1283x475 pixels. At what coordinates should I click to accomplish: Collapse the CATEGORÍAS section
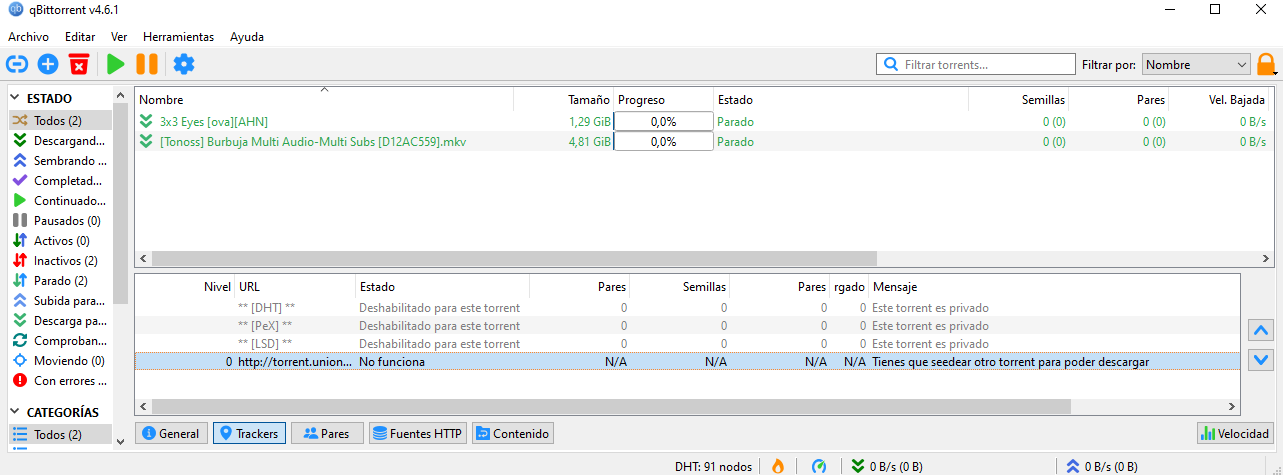click(x=16, y=412)
